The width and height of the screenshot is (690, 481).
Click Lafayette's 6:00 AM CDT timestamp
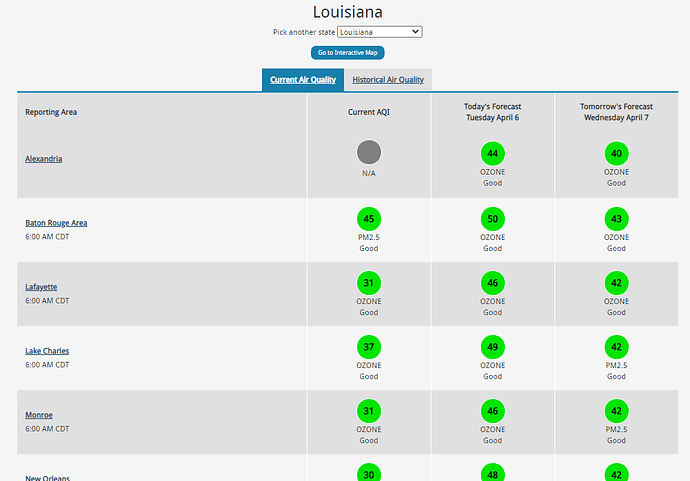(47, 301)
